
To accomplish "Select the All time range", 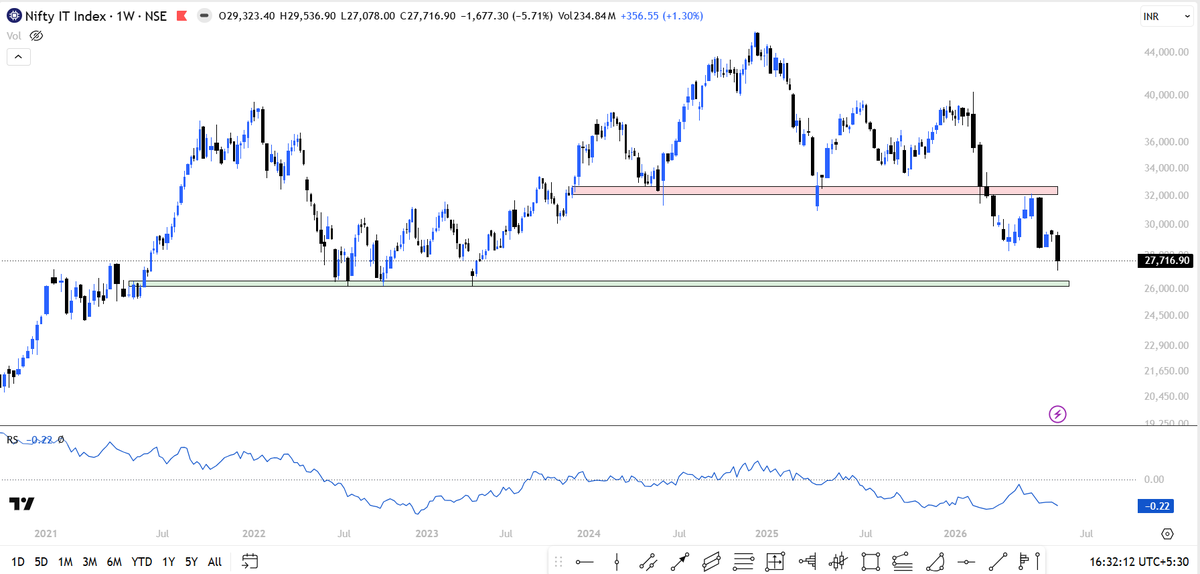I will pos(215,562).
